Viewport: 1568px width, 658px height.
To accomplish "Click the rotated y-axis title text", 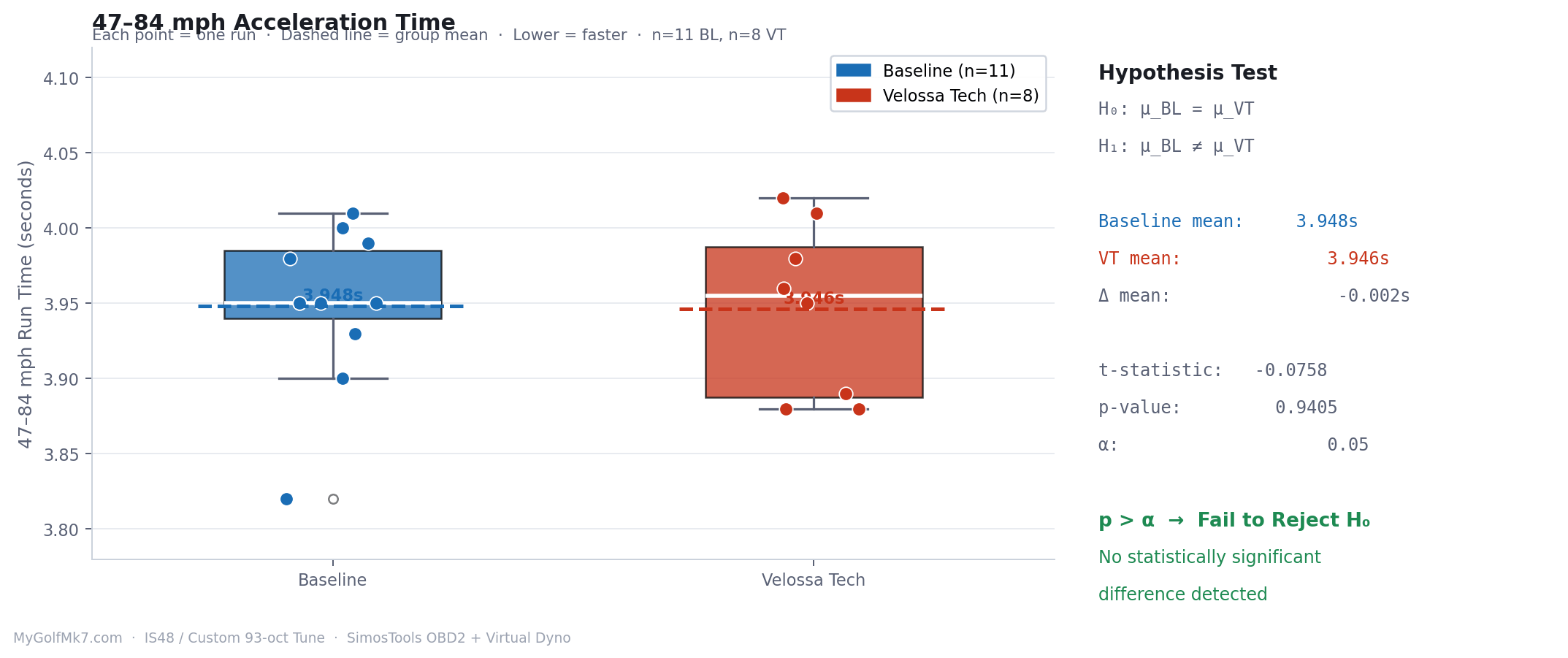I will pyautogui.click(x=26, y=304).
